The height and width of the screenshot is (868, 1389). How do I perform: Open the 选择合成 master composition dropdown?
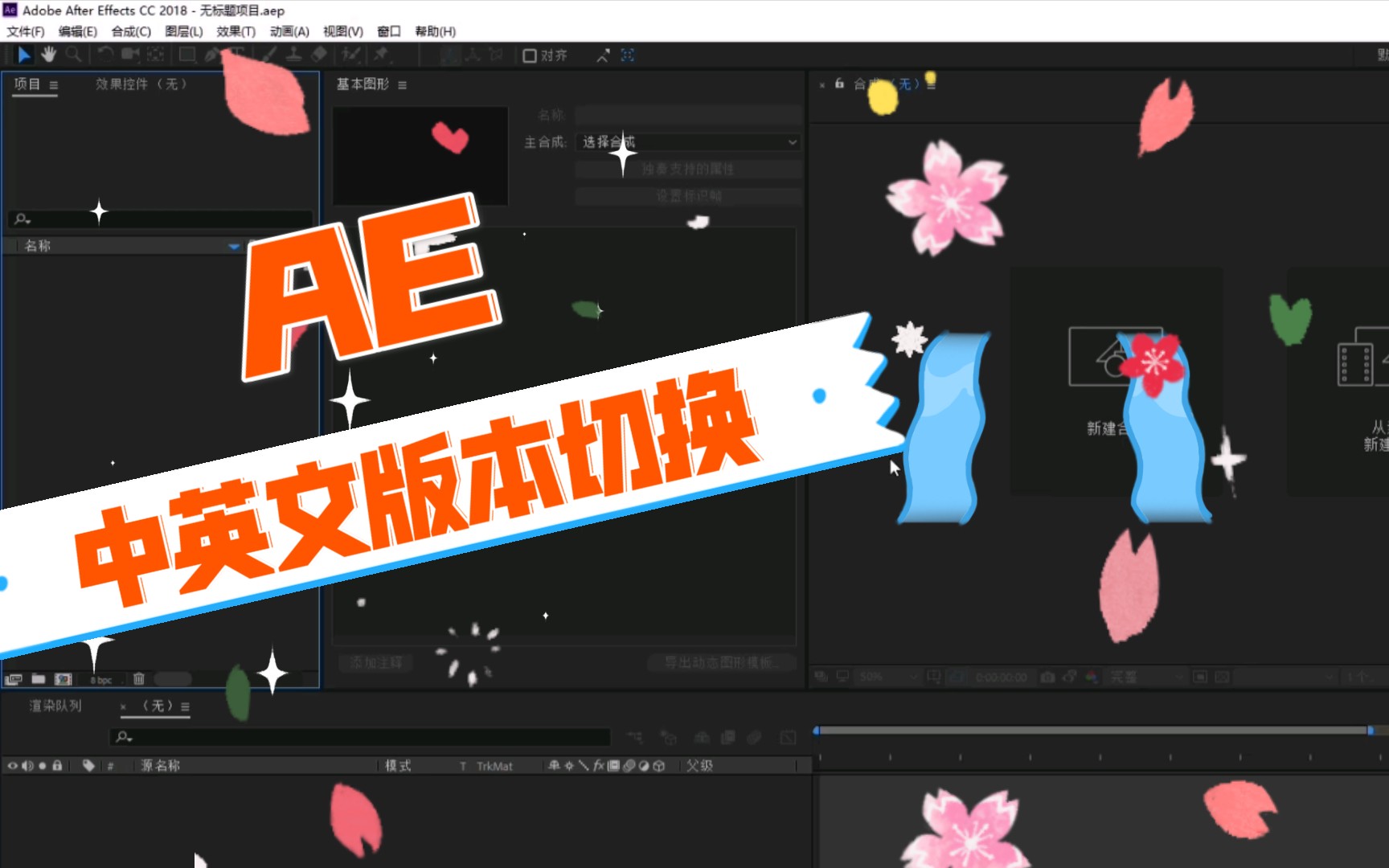point(687,141)
